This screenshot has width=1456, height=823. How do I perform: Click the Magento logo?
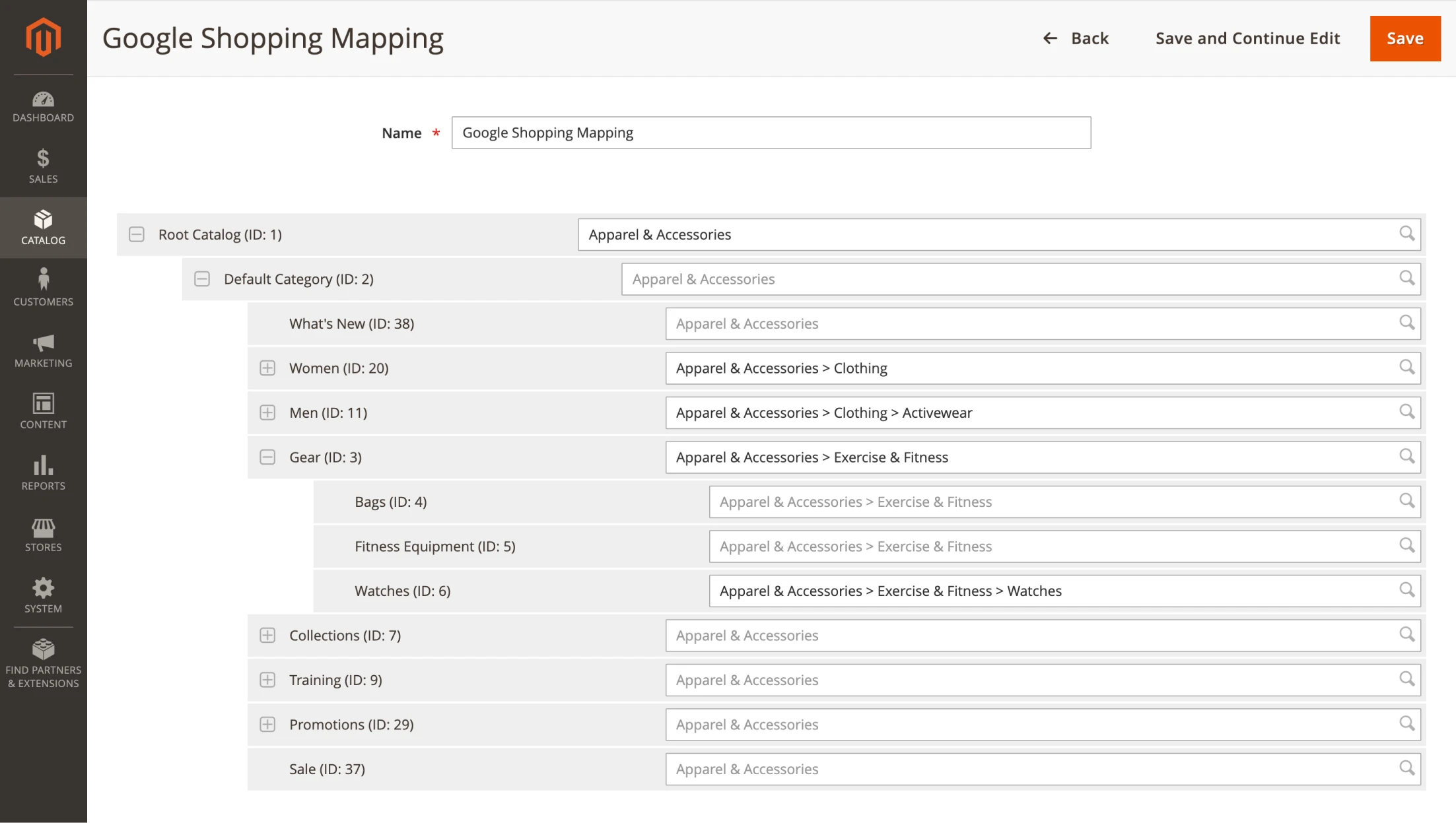(x=43, y=38)
